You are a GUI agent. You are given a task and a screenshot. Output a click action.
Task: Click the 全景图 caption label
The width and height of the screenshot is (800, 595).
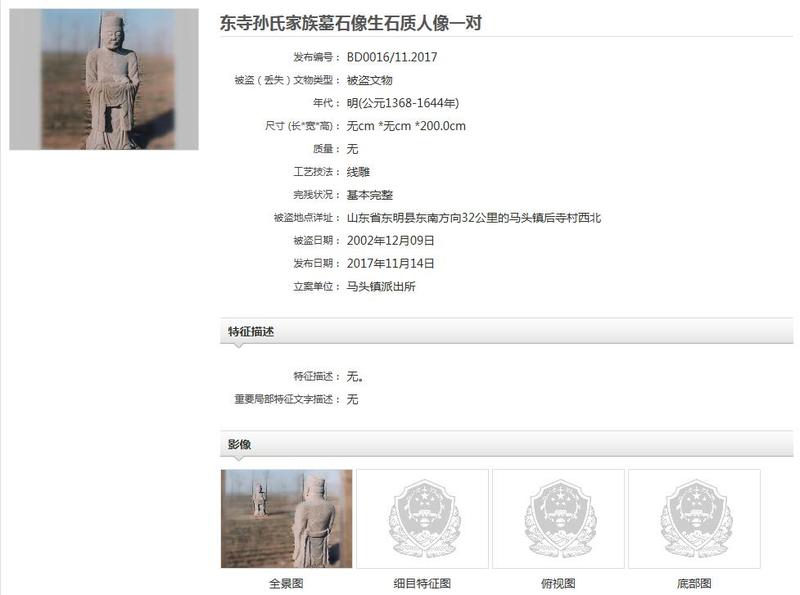(x=286, y=583)
